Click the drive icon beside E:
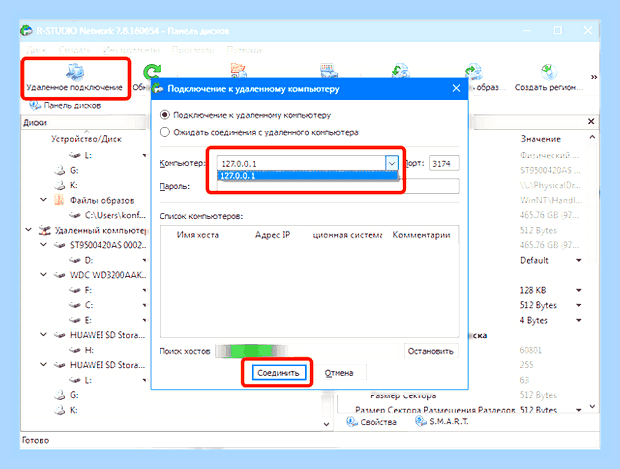Screen dimensions: 620x469 click(x=75, y=320)
